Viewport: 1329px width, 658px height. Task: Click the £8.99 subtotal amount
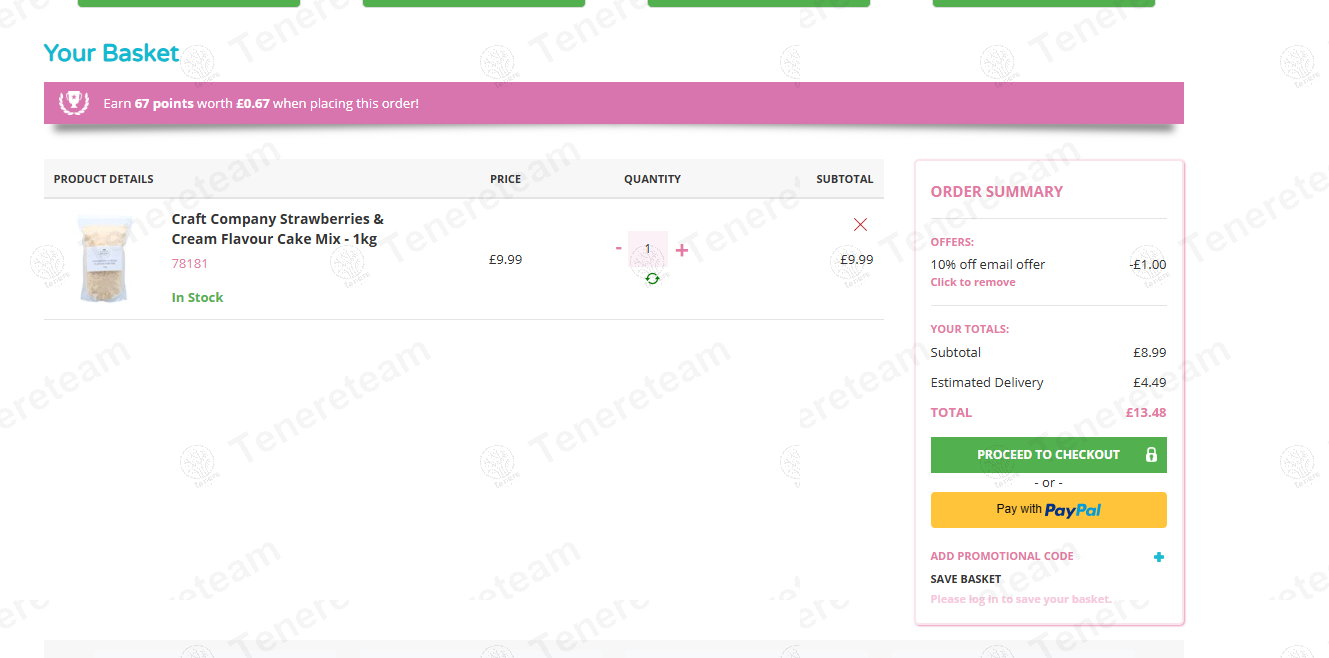1150,352
